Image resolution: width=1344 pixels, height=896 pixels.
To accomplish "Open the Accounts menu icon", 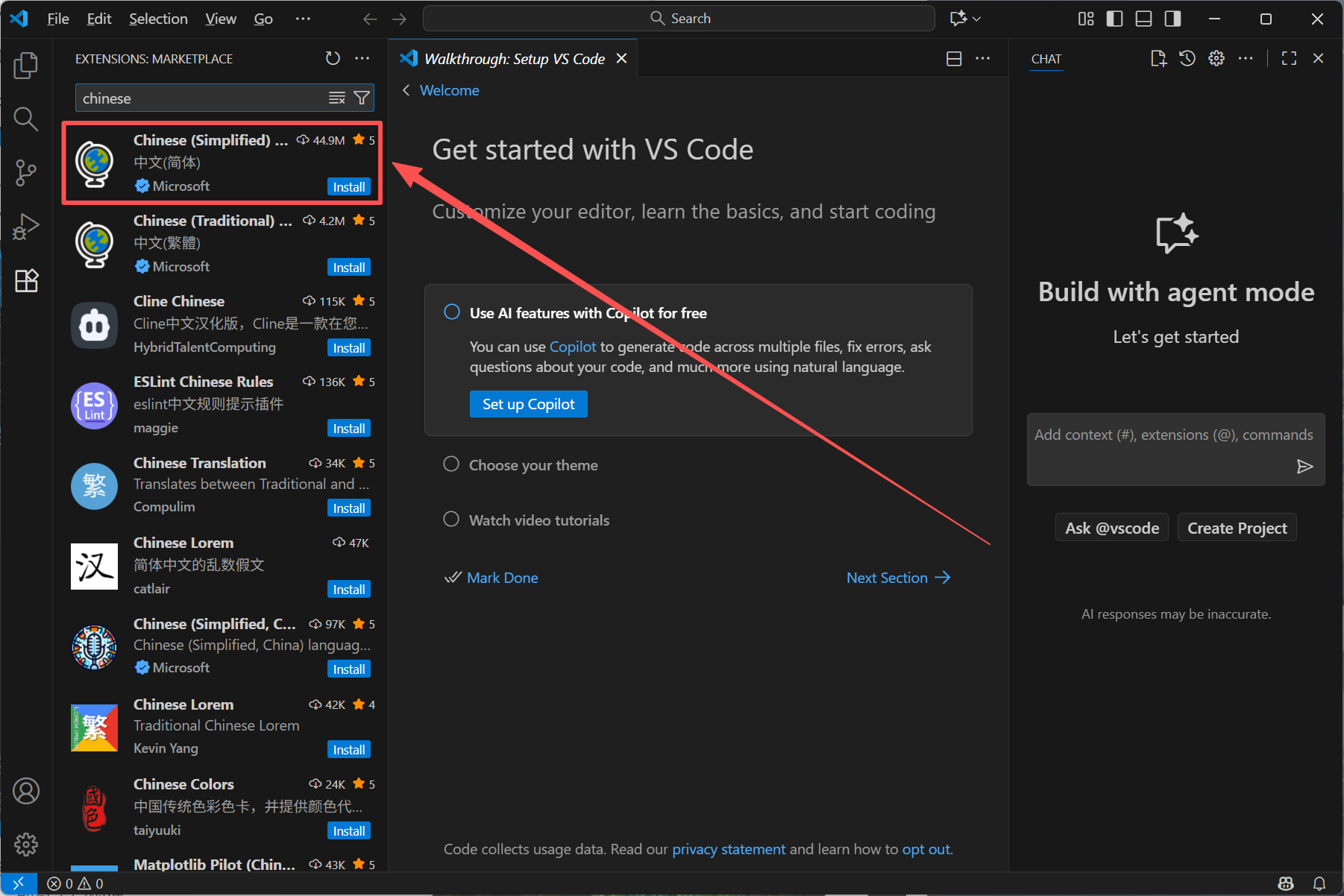I will click(x=26, y=791).
